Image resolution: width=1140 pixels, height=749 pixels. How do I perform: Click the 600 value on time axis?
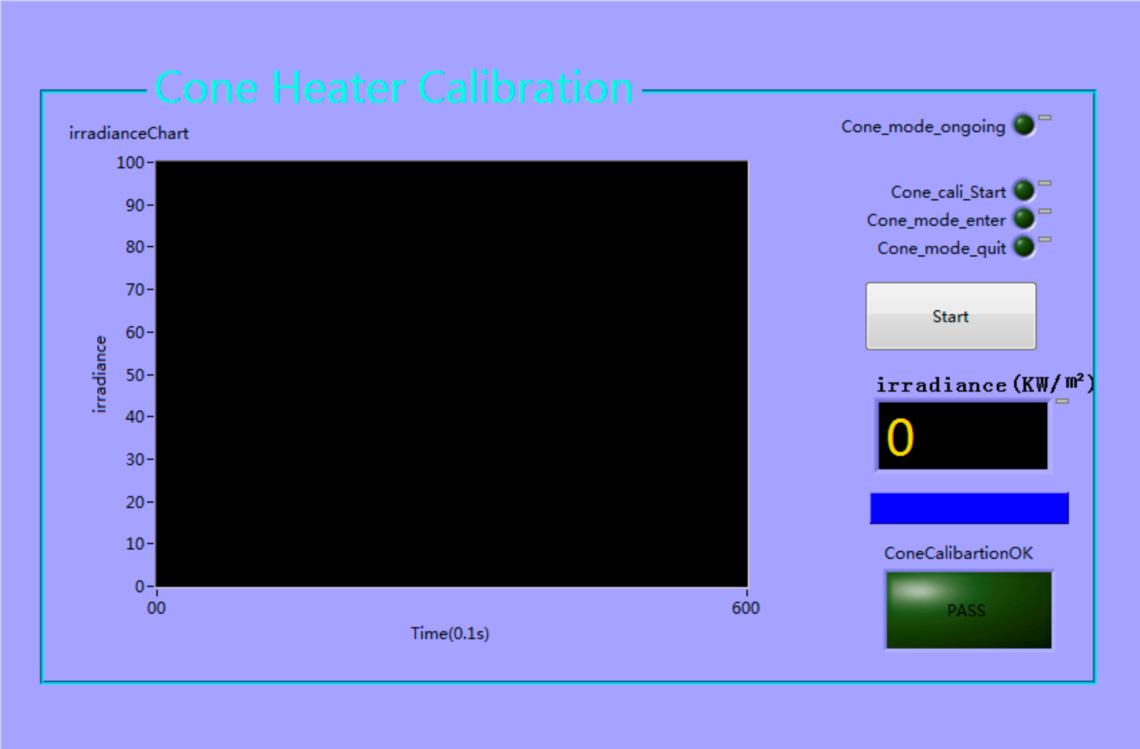[x=745, y=608]
